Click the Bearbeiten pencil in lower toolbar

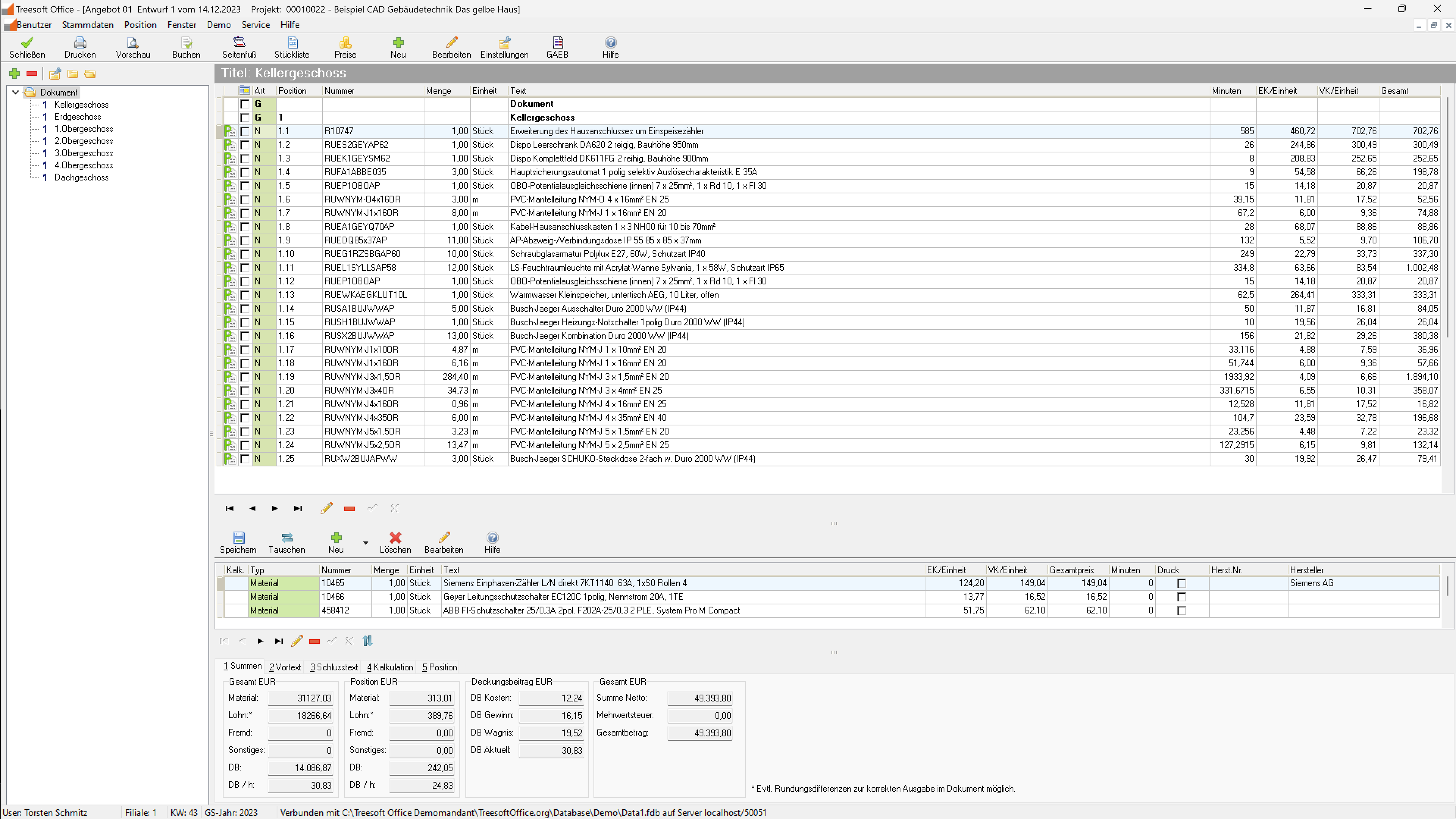444,537
